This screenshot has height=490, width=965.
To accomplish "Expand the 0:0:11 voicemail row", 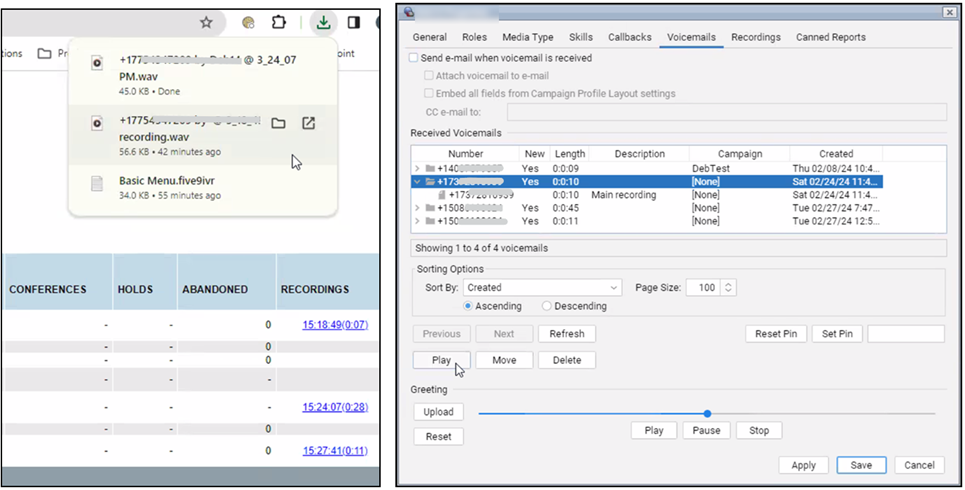I will 417,221.
